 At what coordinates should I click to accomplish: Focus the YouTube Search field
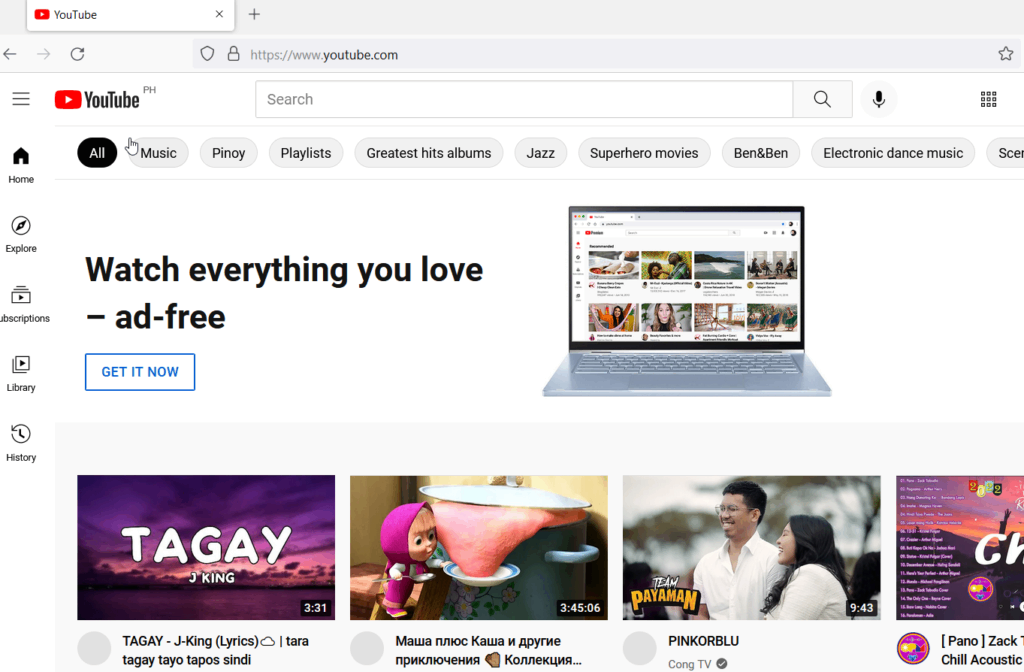coord(524,99)
